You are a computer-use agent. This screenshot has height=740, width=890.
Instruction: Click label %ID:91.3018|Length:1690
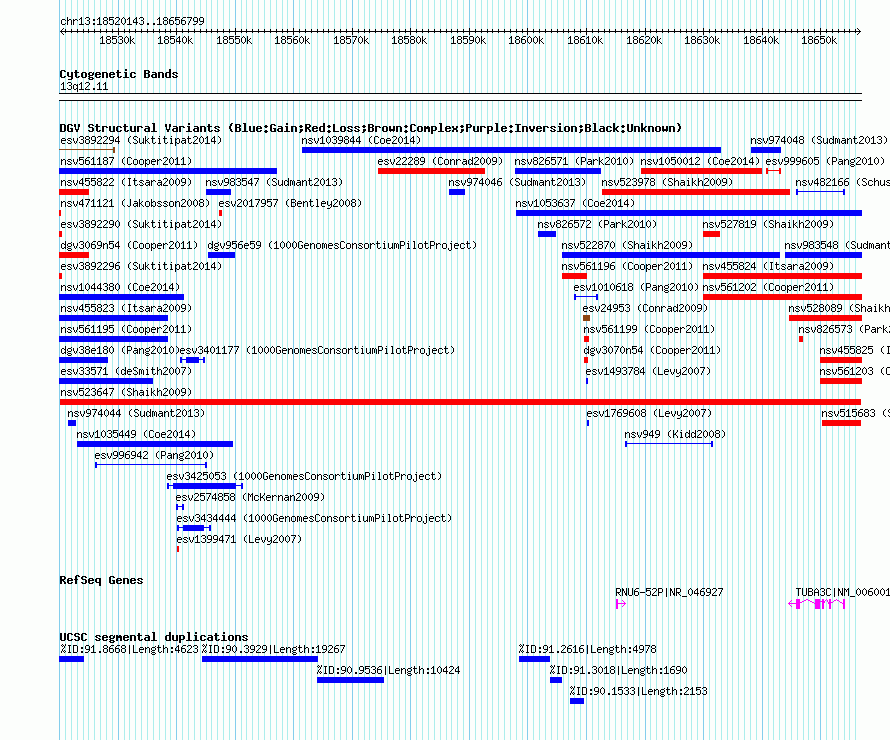point(619,670)
